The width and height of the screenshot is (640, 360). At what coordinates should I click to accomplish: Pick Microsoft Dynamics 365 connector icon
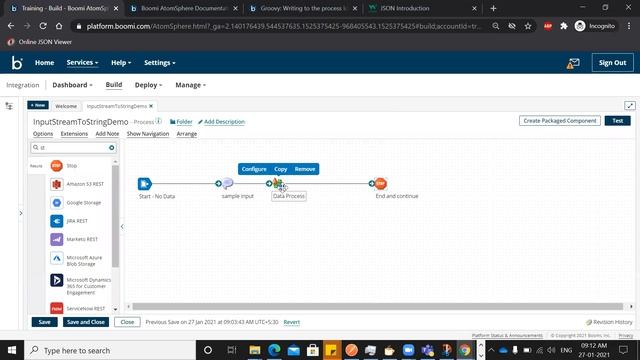pos(57,280)
